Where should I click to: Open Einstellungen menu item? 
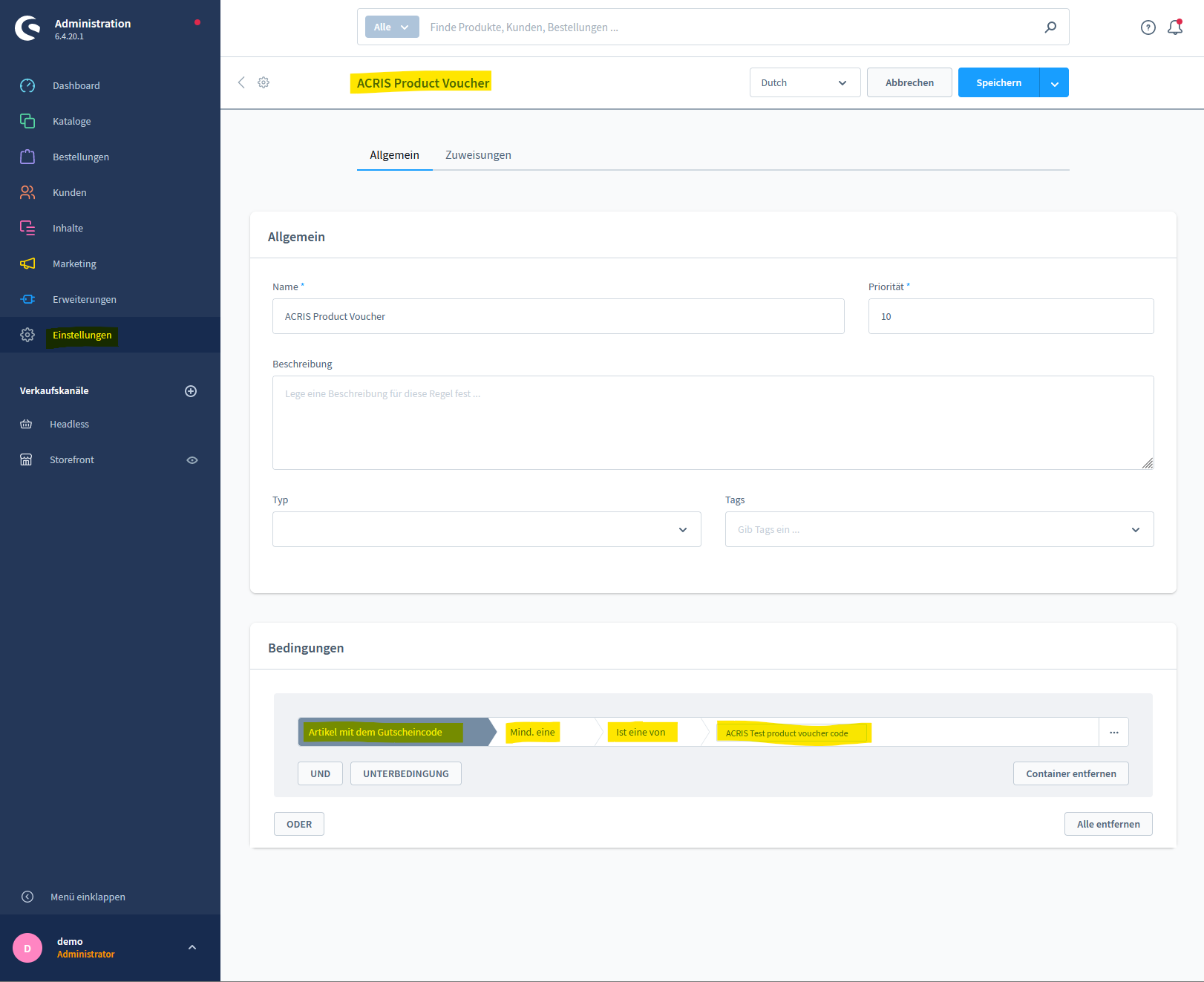(x=110, y=335)
